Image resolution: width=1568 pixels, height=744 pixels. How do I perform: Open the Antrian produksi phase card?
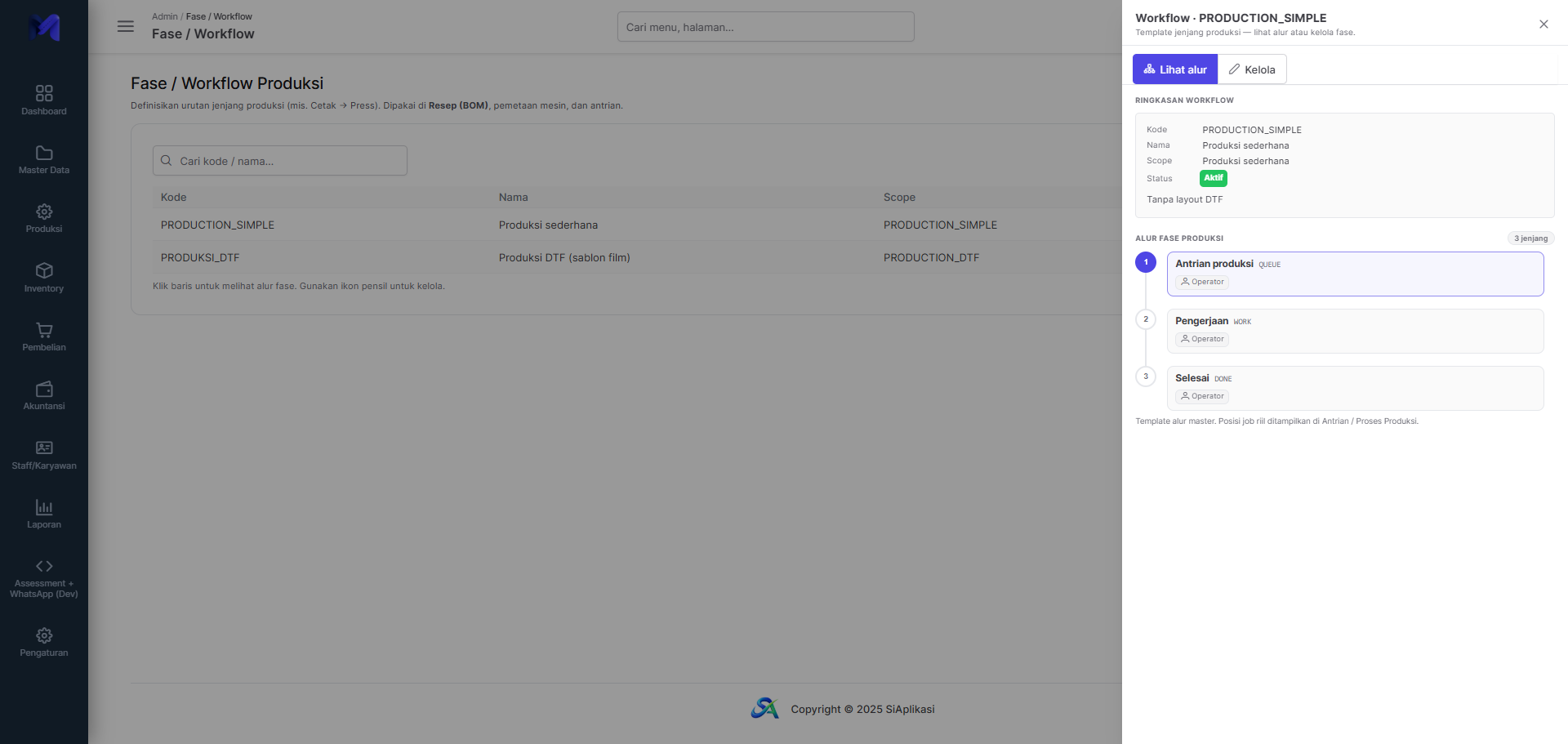coord(1356,274)
